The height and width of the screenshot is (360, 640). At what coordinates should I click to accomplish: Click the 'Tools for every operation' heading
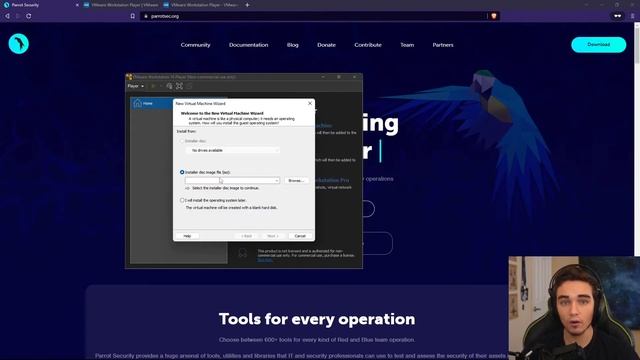click(317, 319)
